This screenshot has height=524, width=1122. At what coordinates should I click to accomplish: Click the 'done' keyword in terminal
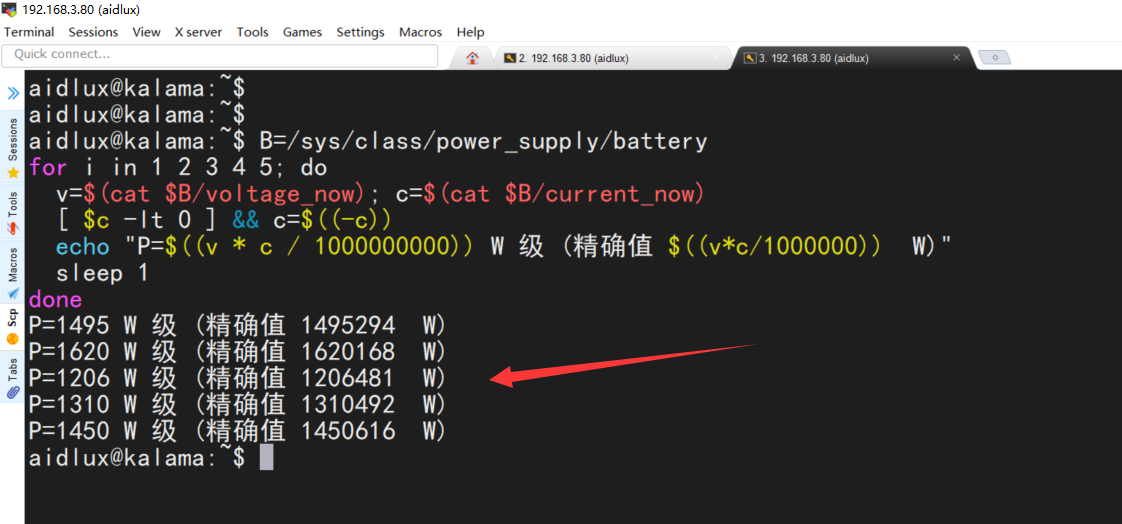click(55, 299)
